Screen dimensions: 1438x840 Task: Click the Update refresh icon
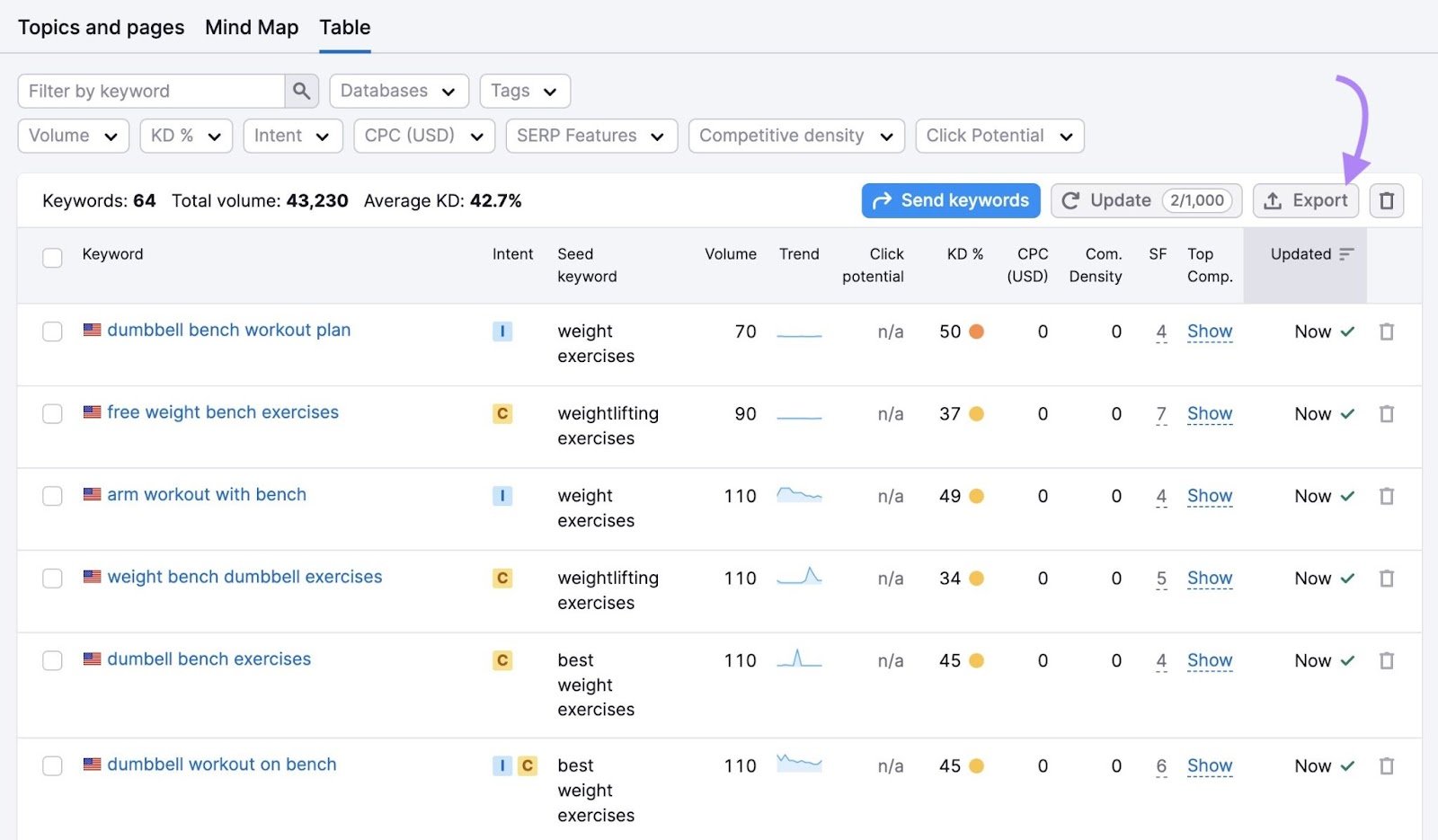(x=1070, y=200)
